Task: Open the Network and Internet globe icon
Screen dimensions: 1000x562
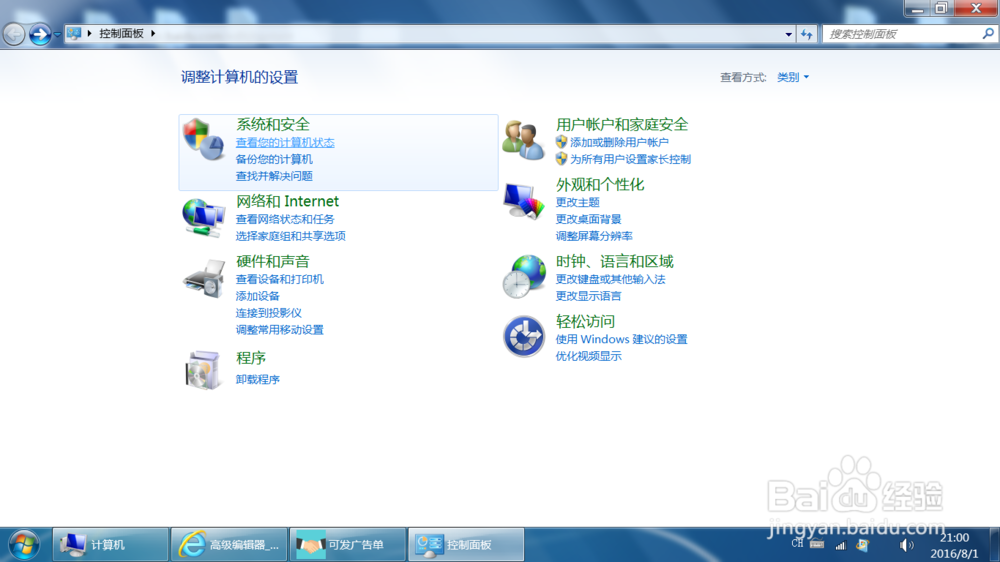Action: click(x=203, y=218)
